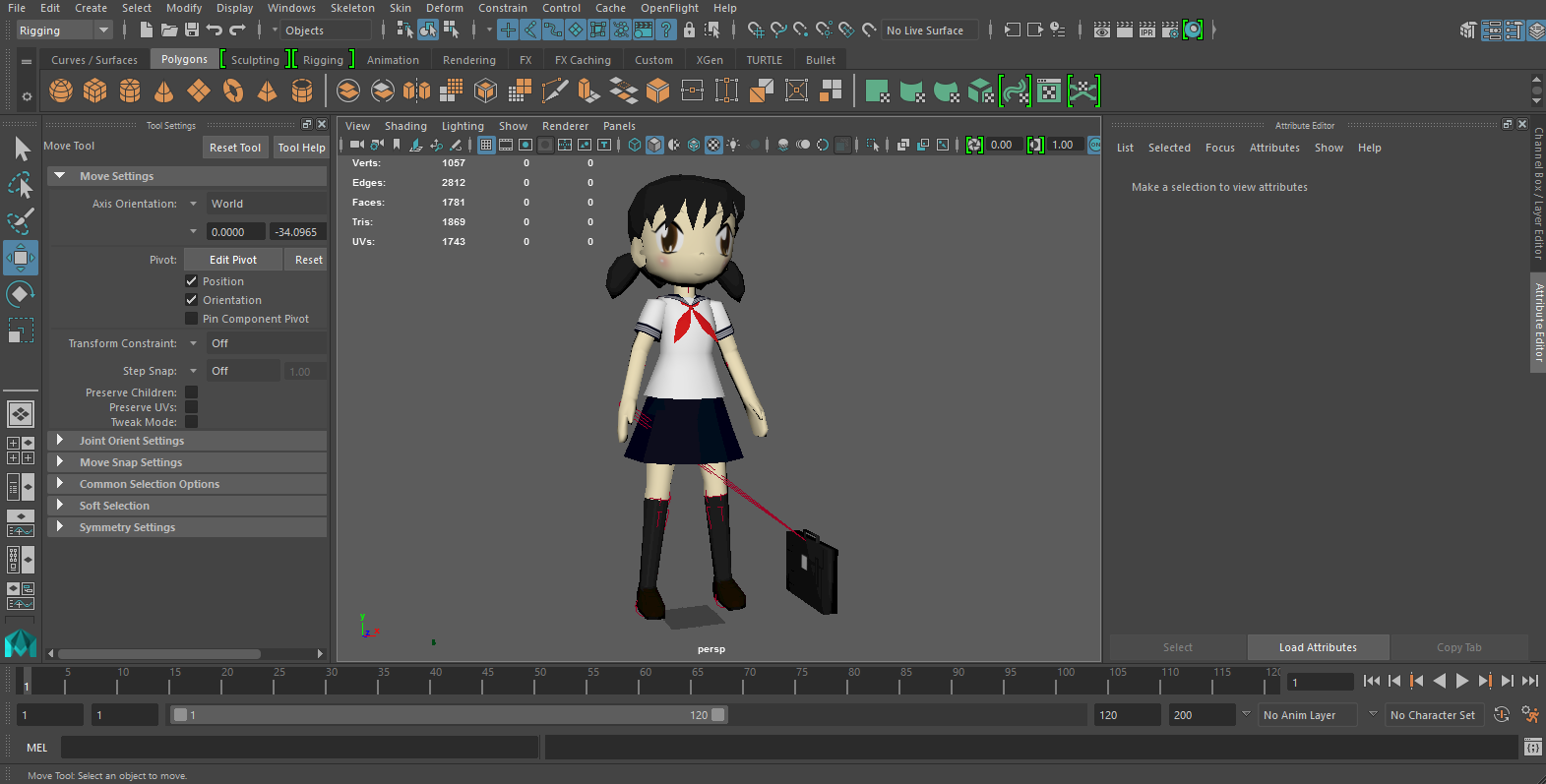Click the playback range slider bar
Screen dimensions: 1546x784
tap(448, 715)
